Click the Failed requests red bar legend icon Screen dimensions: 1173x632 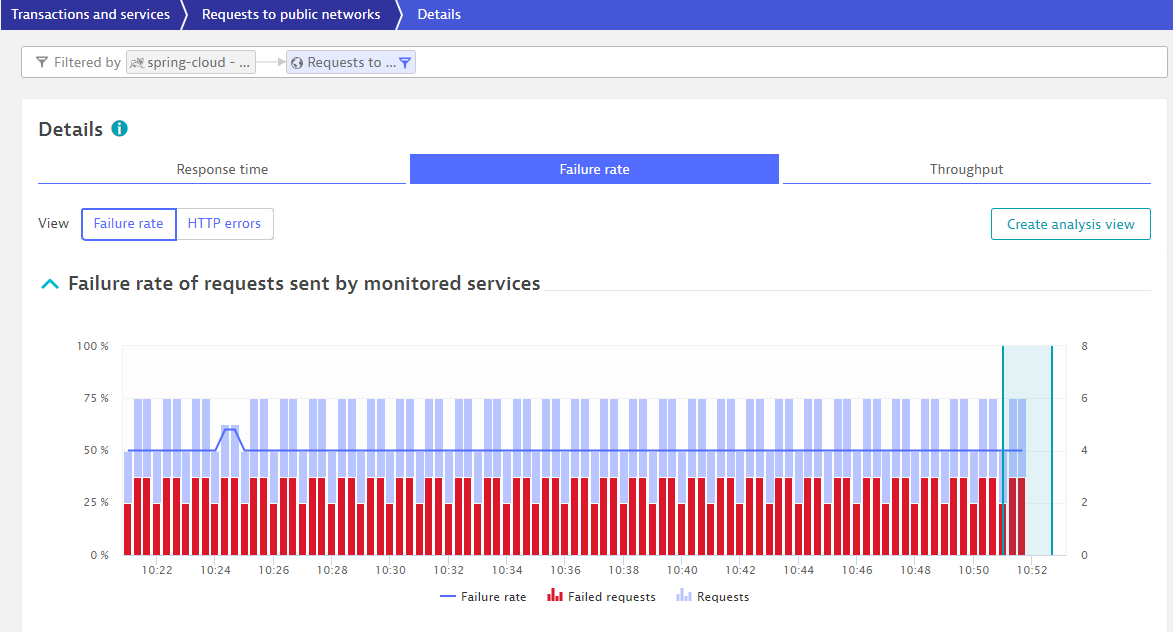pos(555,596)
